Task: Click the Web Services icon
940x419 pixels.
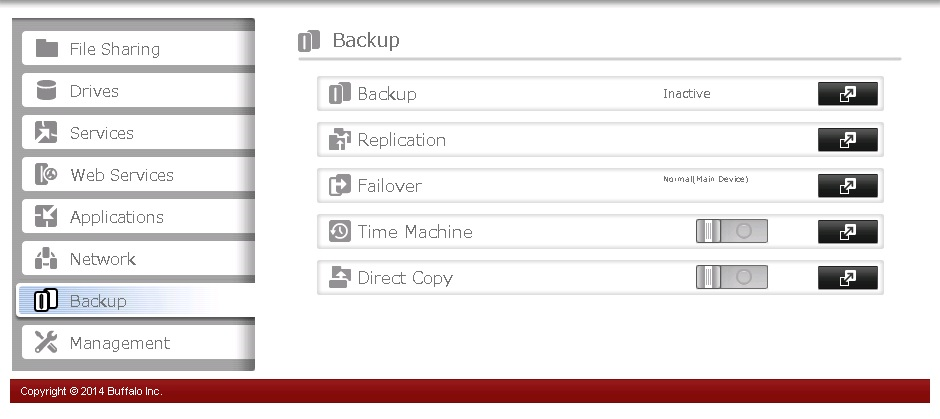Action: (46, 174)
